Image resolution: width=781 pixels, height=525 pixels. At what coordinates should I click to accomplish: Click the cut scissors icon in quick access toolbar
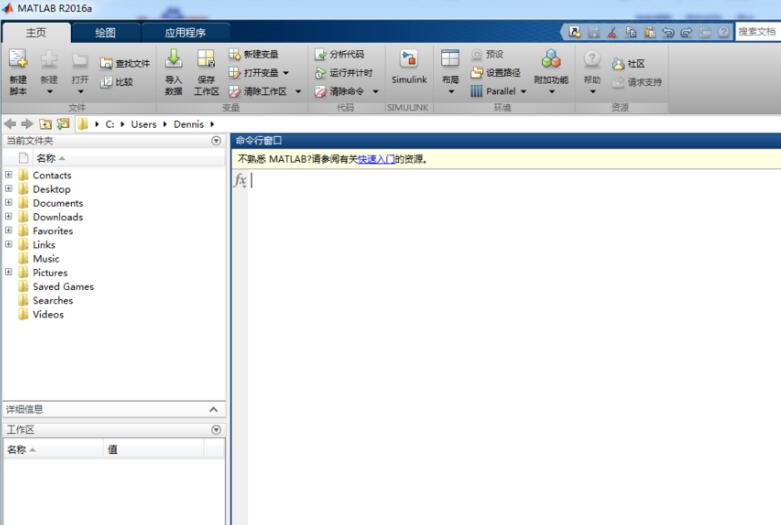click(612, 32)
